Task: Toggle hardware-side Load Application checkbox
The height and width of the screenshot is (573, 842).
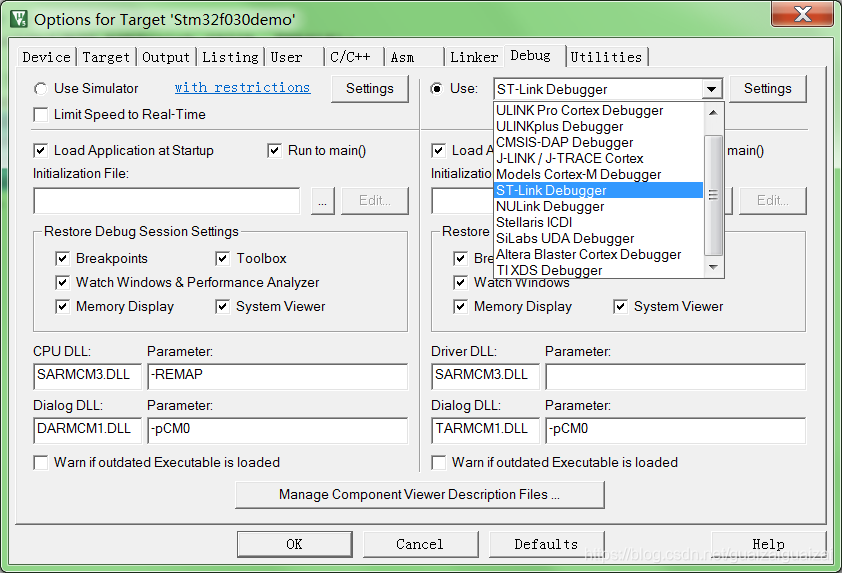Action: coord(438,150)
